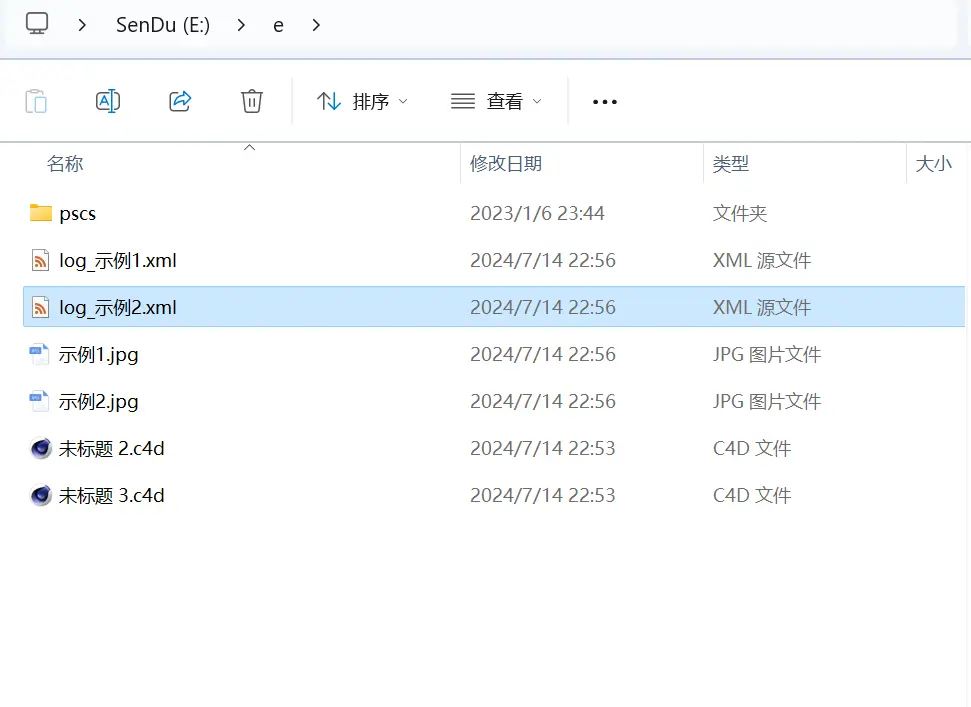Click the pscs folder icon
This screenshot has width=971, height=707.
tap(41, 213)
